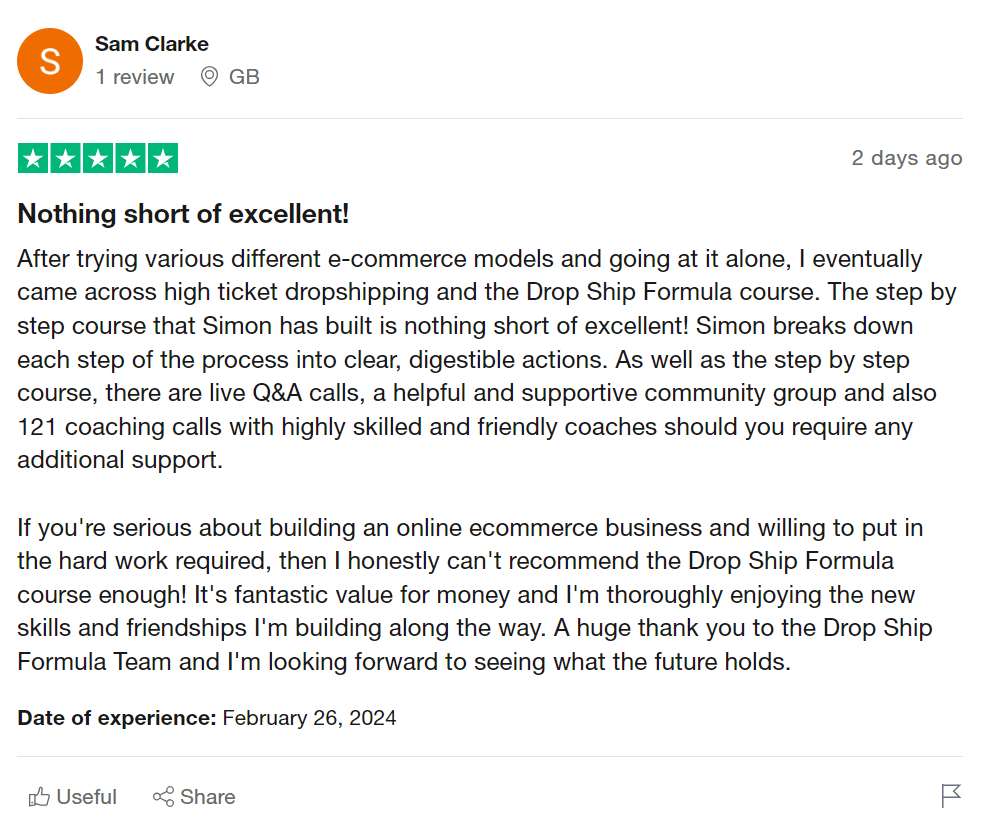
Task: Open Sam Clarke's orange avatar
Action: [x=50, y=61]
